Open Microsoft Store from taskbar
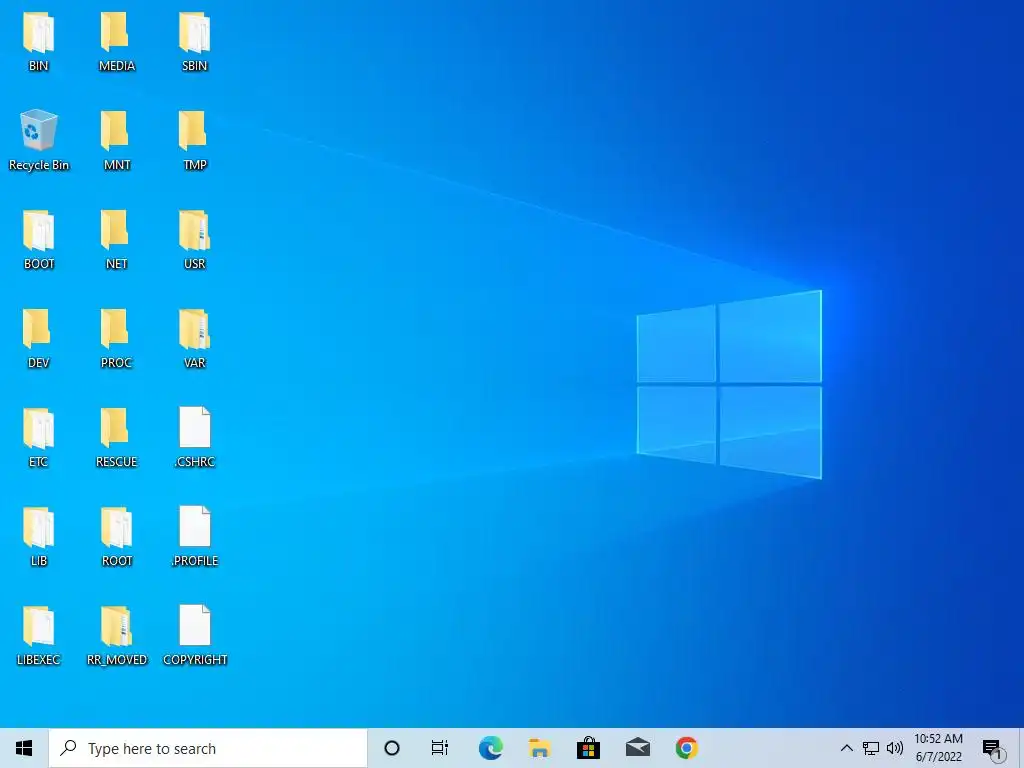 coord(588,748)
